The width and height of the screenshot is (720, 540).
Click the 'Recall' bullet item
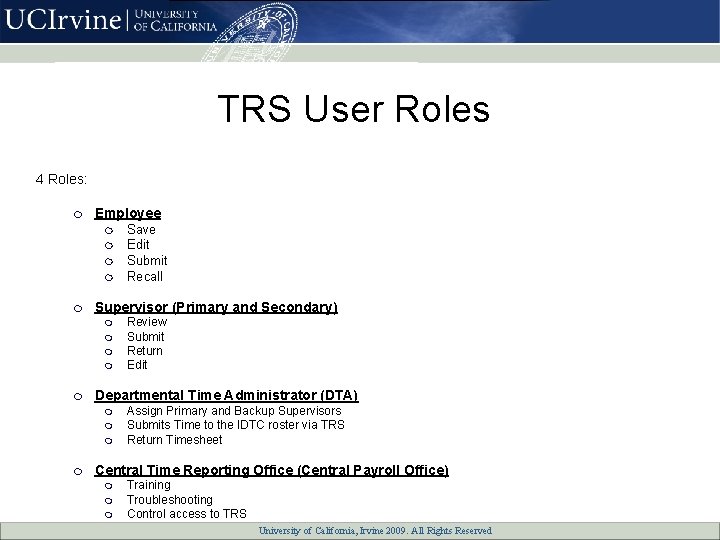(145, 276)
